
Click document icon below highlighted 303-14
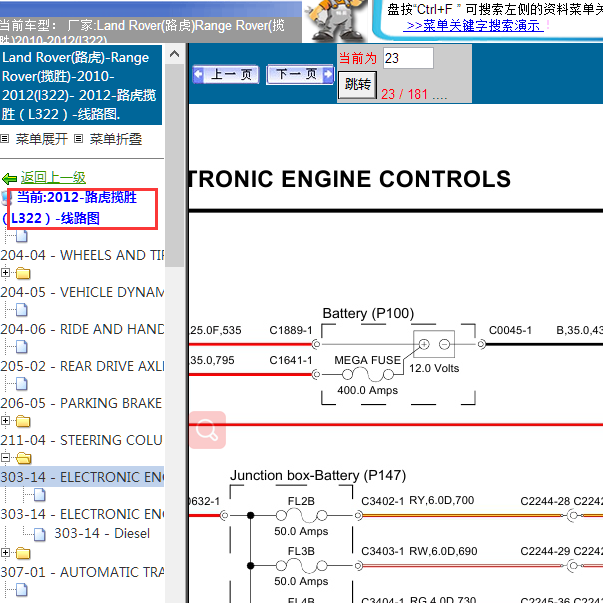(40, 495)
